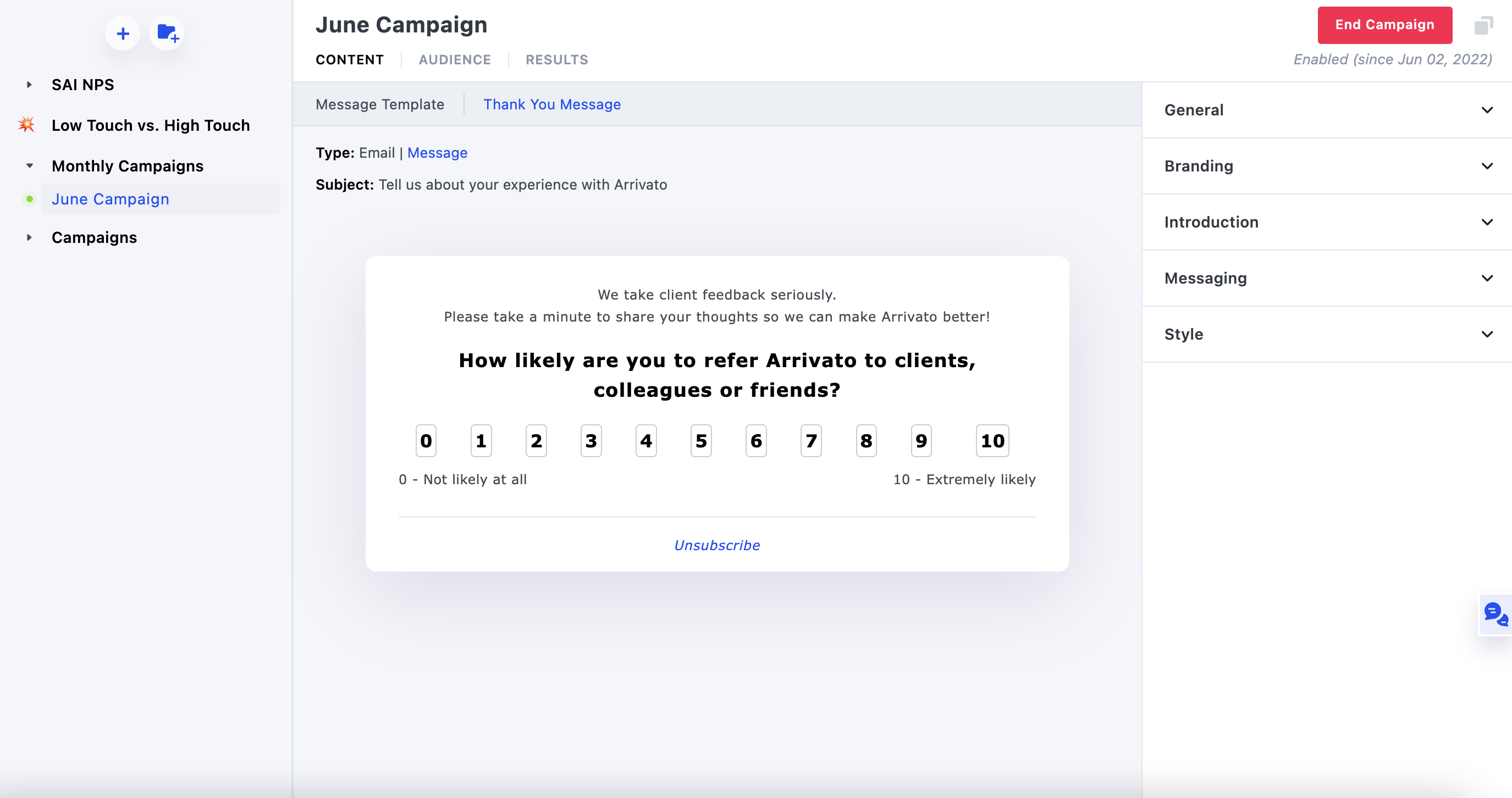Switch to the Audience tab
The image size is (1512, 798).
click(x=454, y=60)
